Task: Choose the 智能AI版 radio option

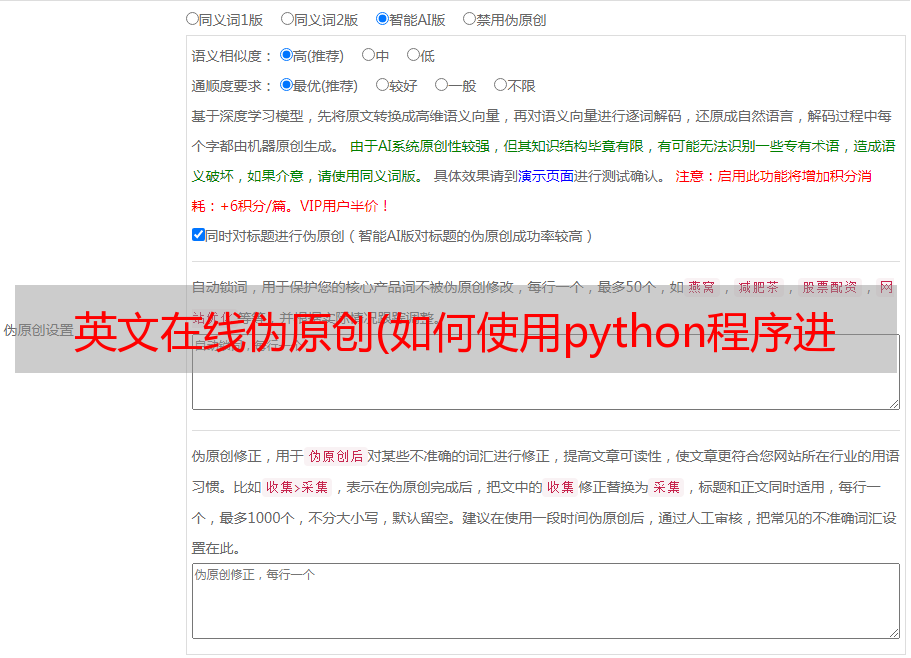Action: pos(382,19)
